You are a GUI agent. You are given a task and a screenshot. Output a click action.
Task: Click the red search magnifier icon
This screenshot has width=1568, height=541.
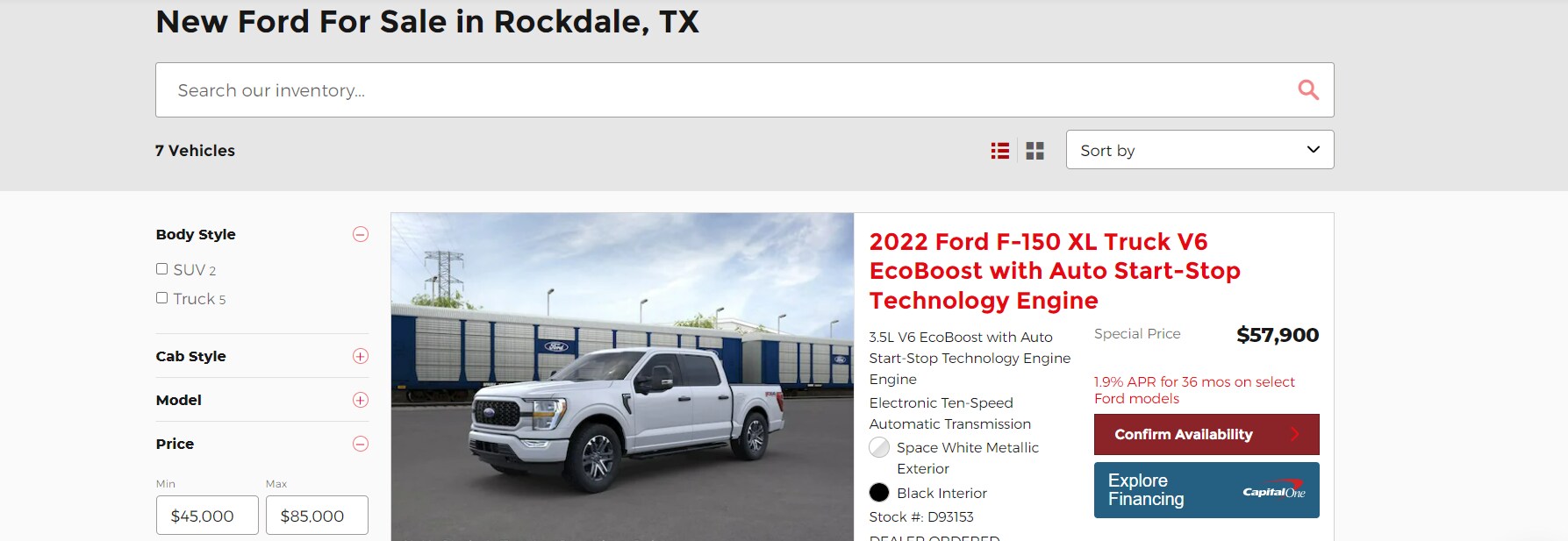point(1308,89)
